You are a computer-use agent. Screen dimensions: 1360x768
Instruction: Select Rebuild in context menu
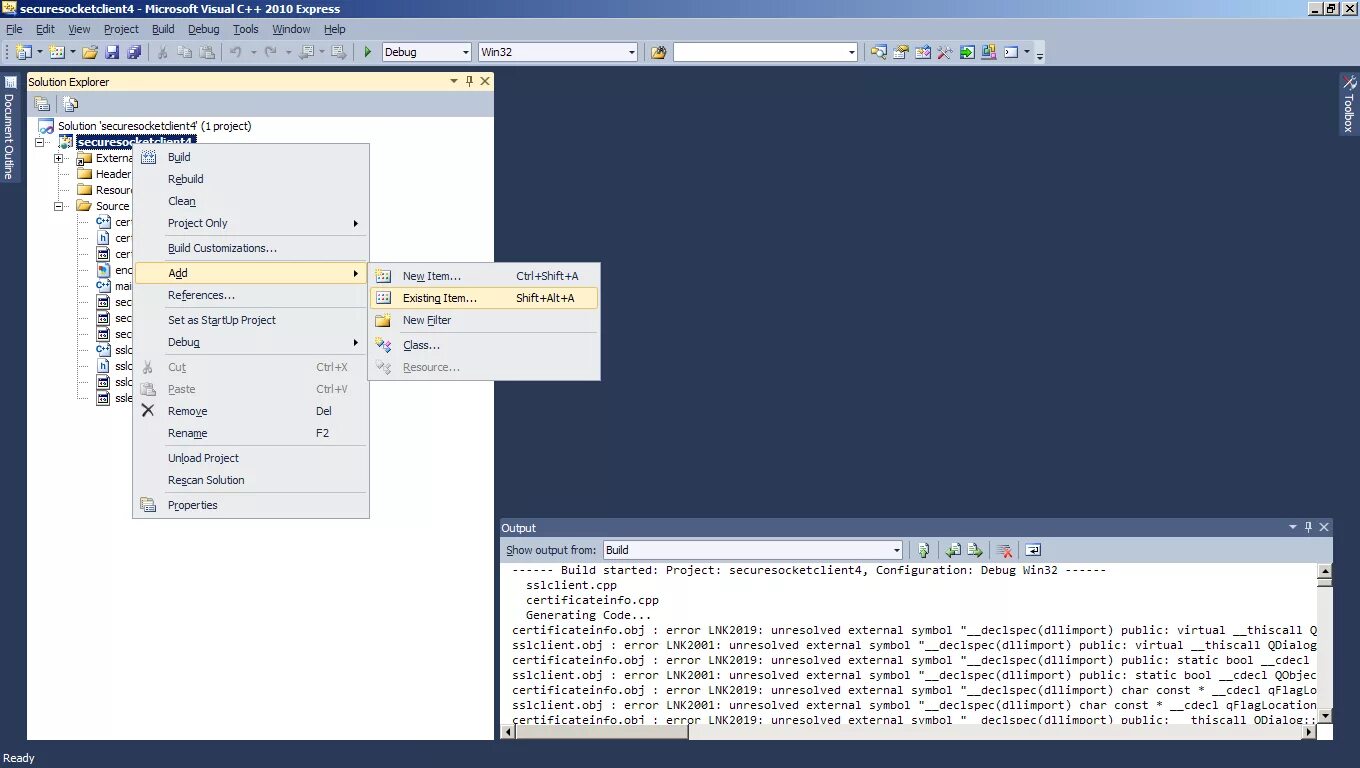[x=251, y=179]
